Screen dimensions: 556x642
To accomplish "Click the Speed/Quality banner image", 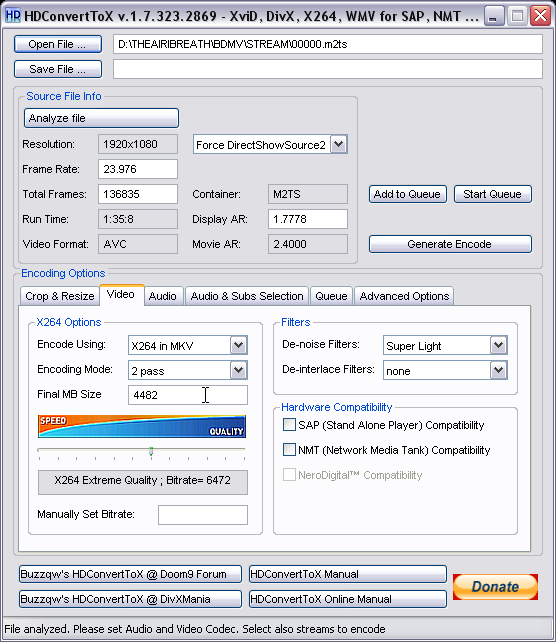I will pyautogui.click(x=142, y=426).
